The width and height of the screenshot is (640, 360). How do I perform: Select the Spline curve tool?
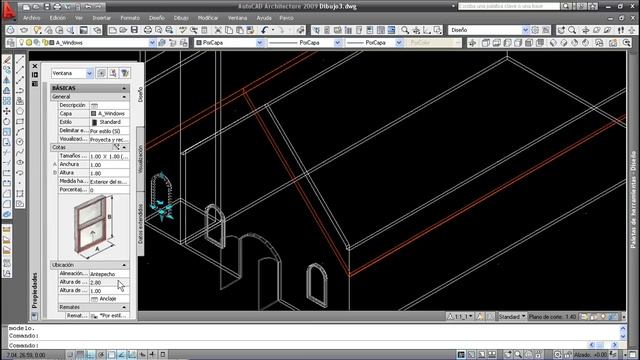coord(20,152)
